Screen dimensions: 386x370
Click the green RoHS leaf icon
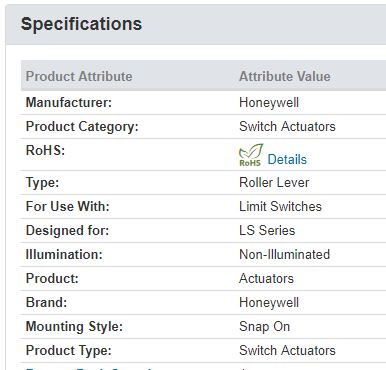click(251, 155)
